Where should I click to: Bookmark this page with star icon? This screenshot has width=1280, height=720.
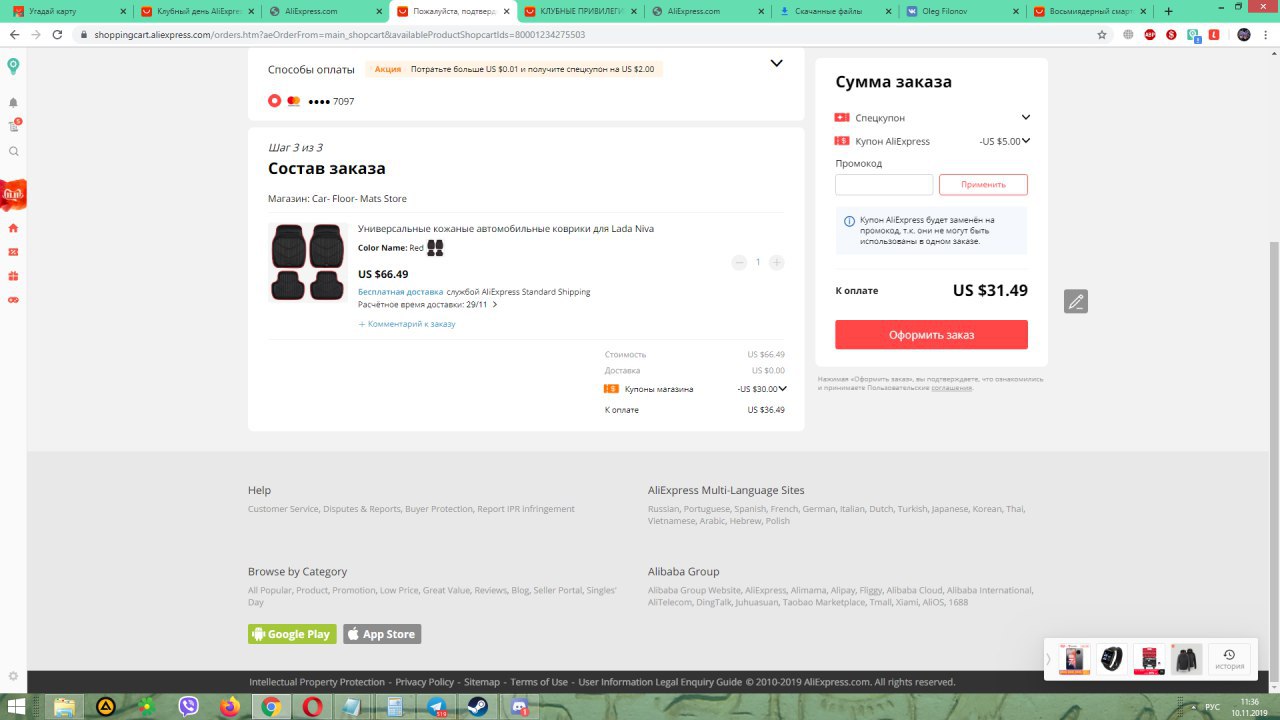[1102, 34]
